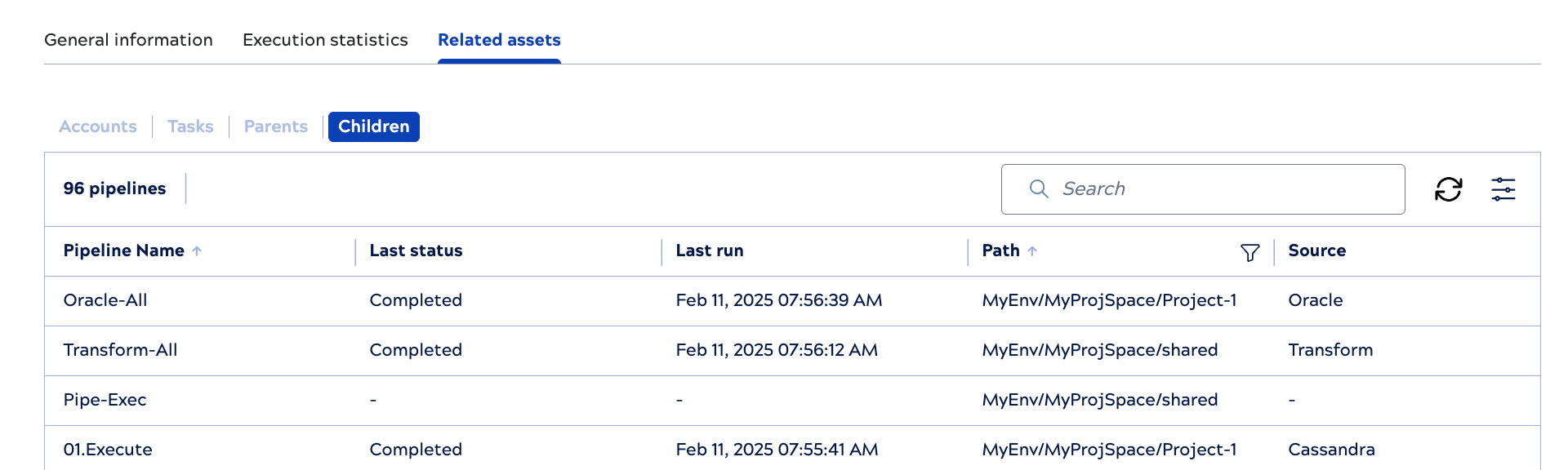The image size is (1568, 470).
Task: Open the Oracle-All pipeline row
Action: click(x=105, y=300)
